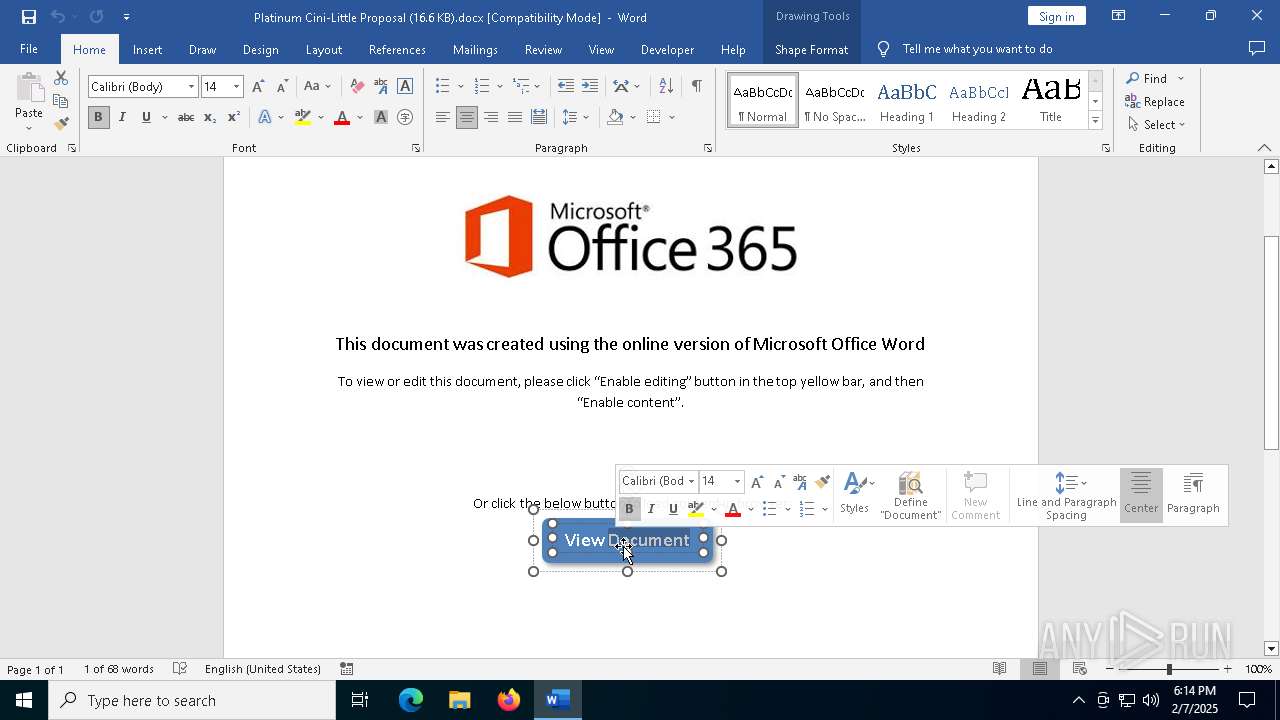Viewport: 1280px width, 720px height.
Task: Apply the Title style
Action: pyautogui.click(x=1050, y=101)
